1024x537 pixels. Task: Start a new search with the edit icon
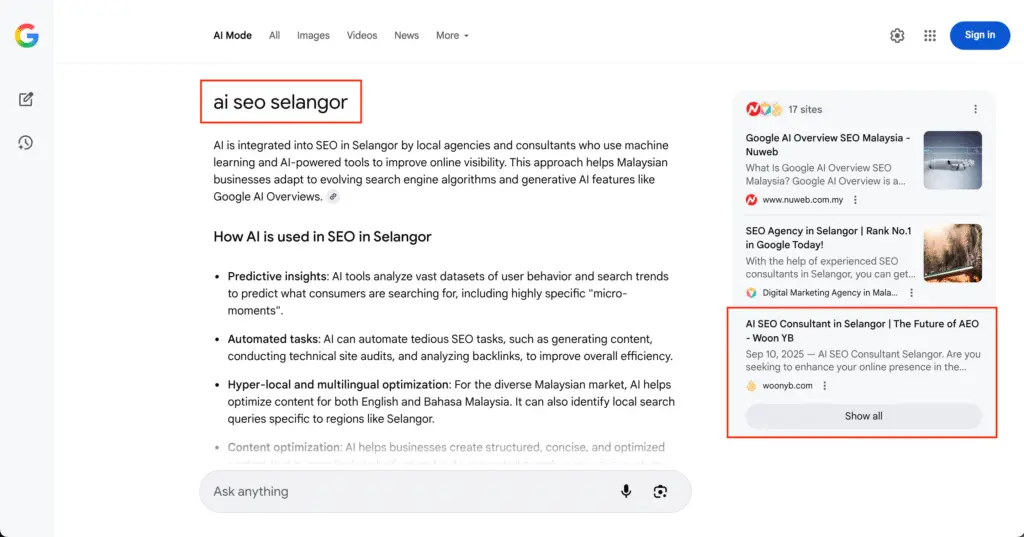tap(26, 99)
